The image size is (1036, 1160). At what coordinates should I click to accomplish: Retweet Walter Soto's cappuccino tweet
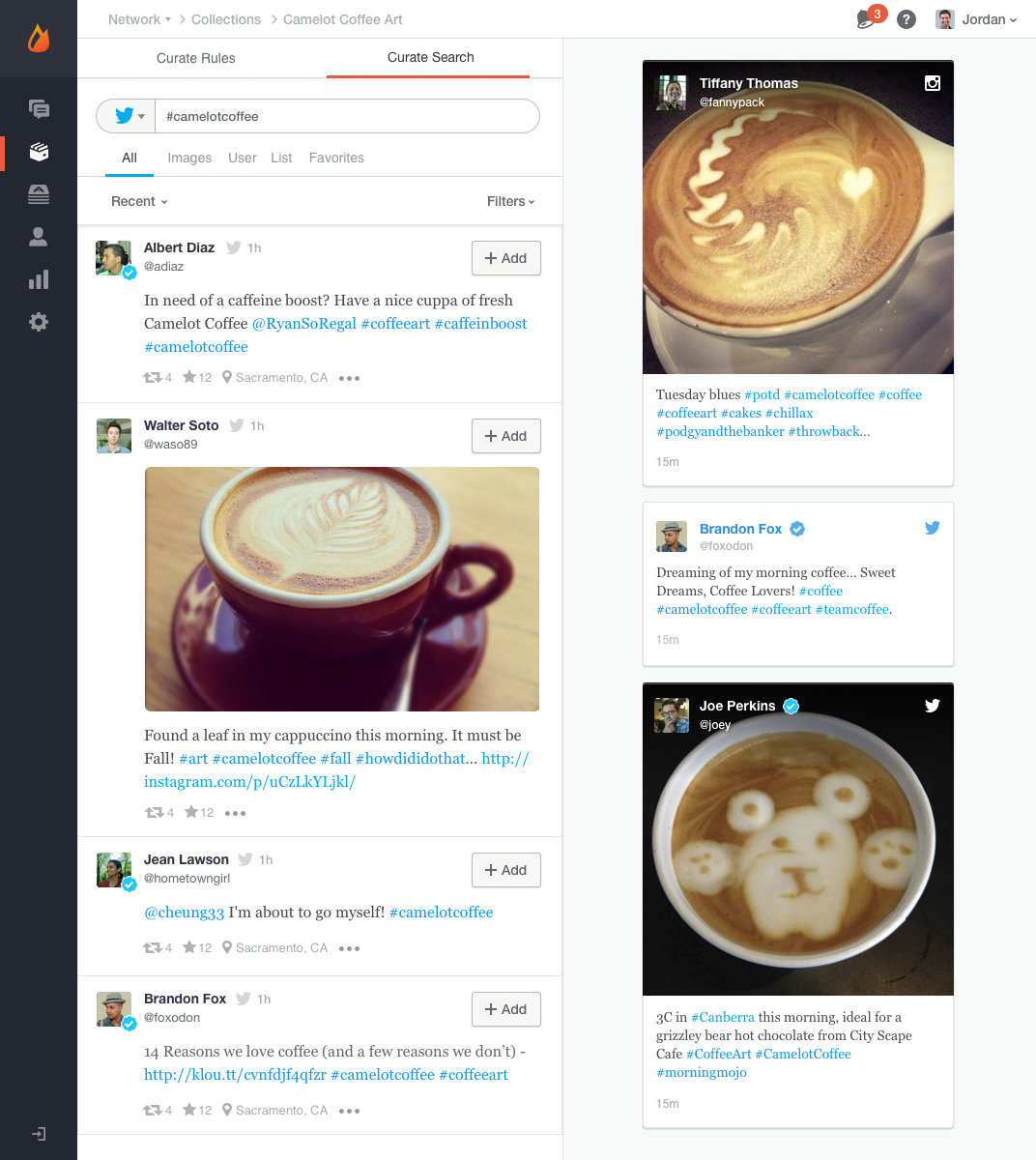(154, 813)
